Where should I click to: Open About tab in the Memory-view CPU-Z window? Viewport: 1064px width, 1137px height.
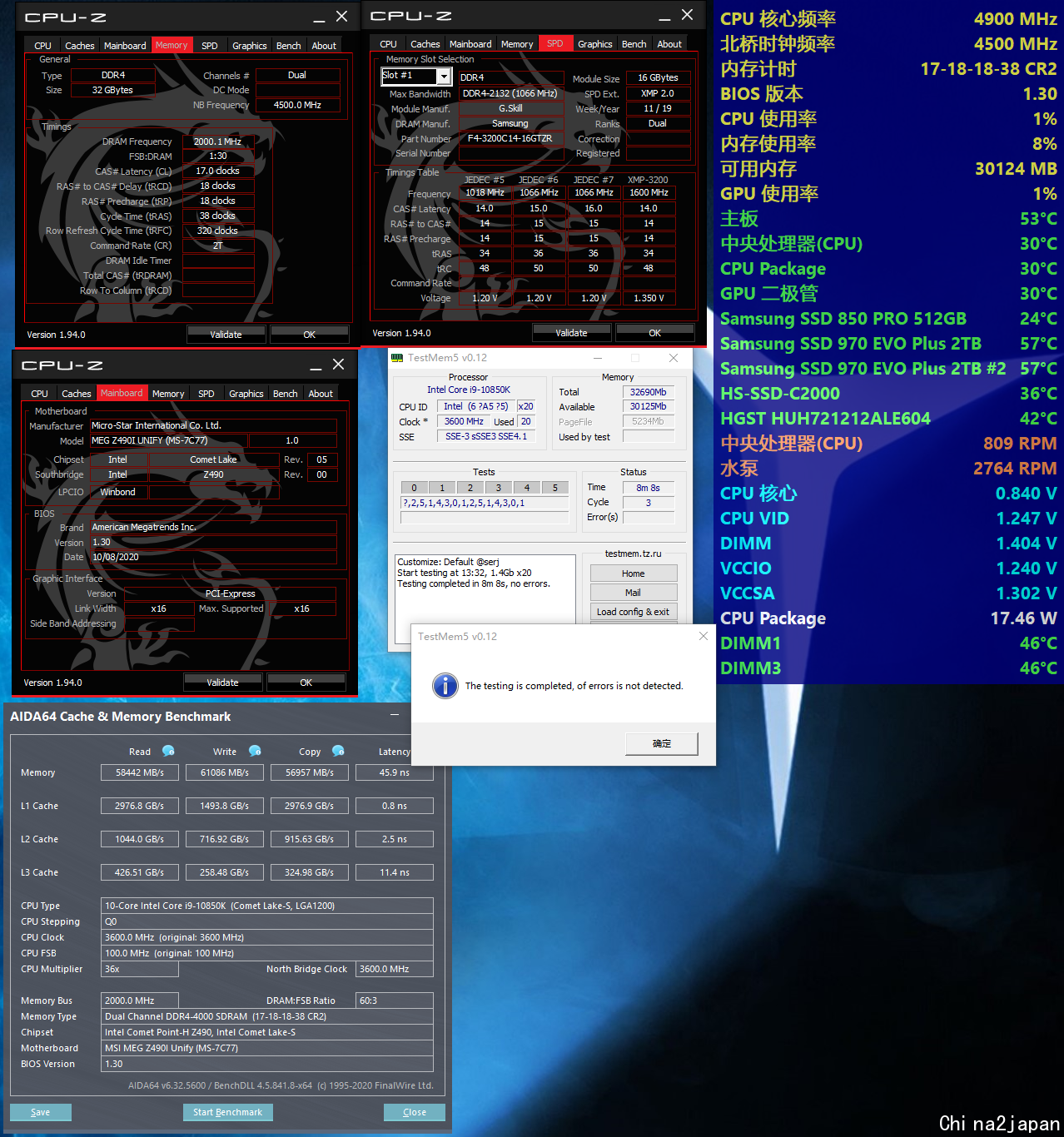click(324, 46)
